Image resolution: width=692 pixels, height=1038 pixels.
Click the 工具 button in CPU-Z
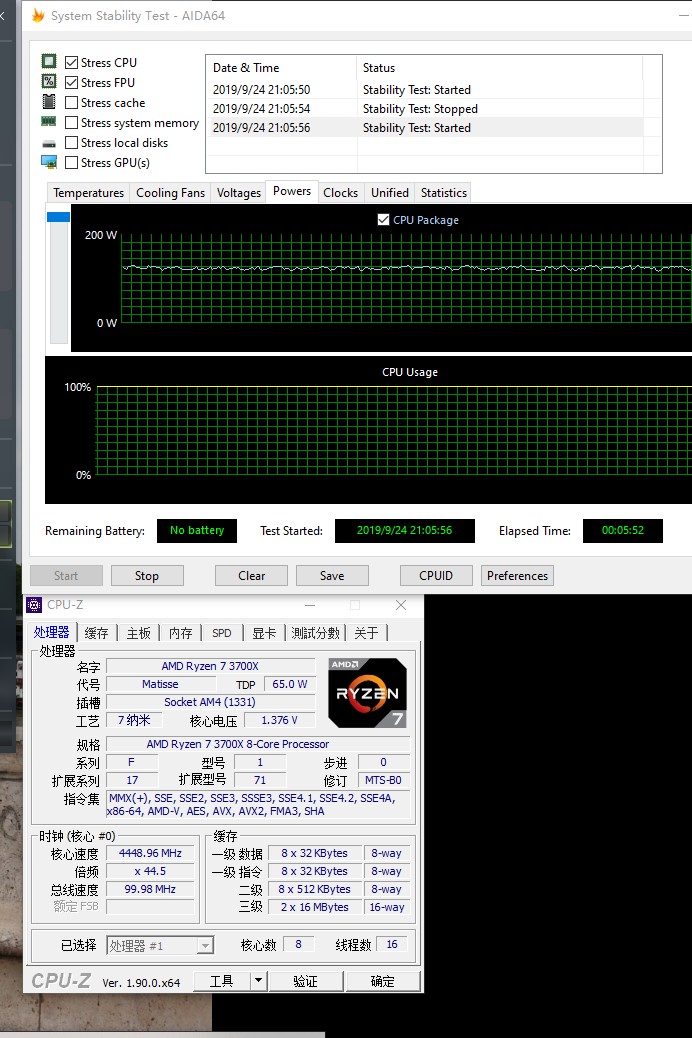coord(221,981)
